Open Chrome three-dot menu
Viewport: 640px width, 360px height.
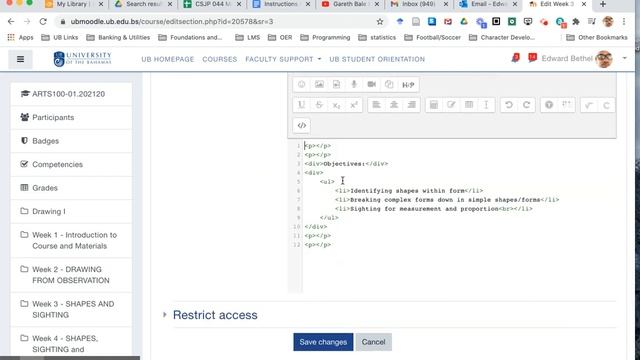(x=624, y=22)
